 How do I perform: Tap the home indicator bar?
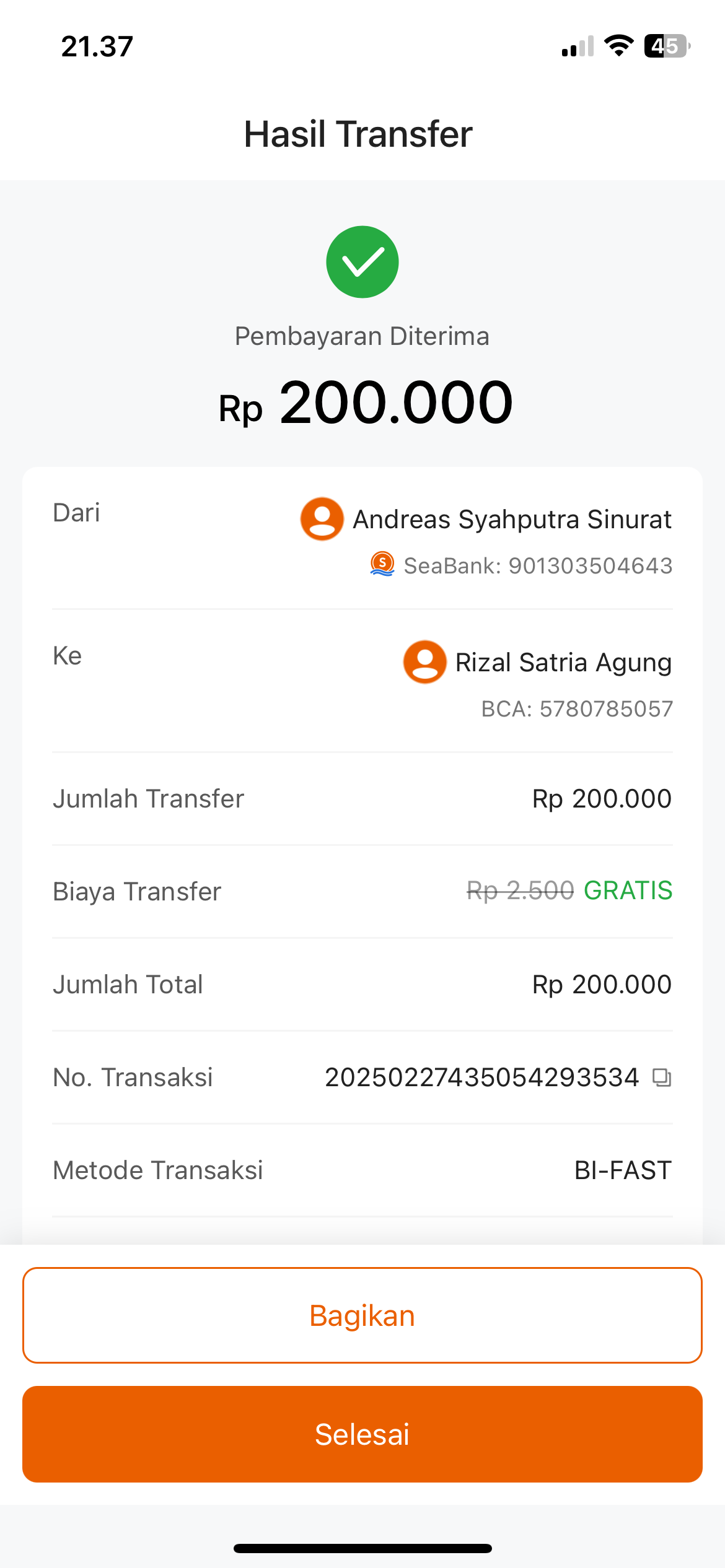[362, 1548]
